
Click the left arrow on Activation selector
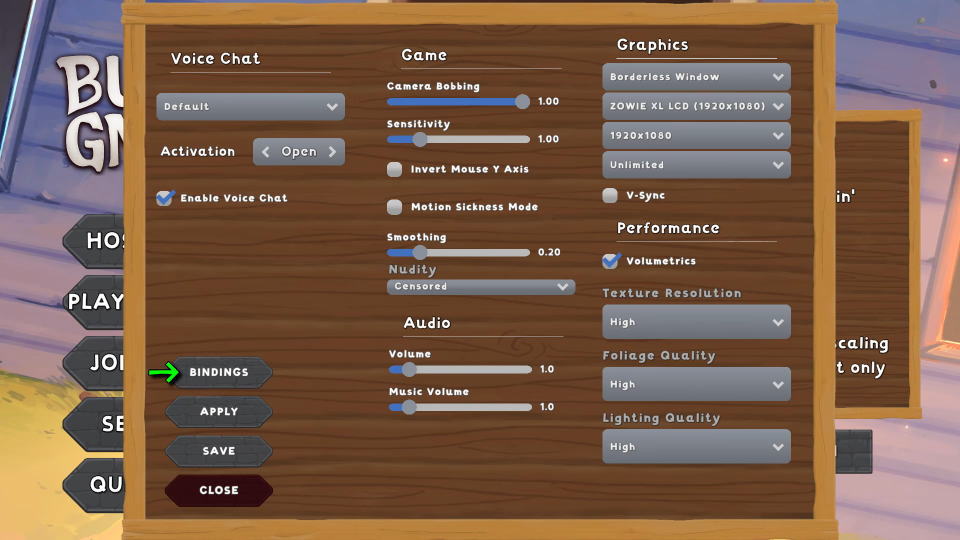pyautogui.click(x=266, y=152)
